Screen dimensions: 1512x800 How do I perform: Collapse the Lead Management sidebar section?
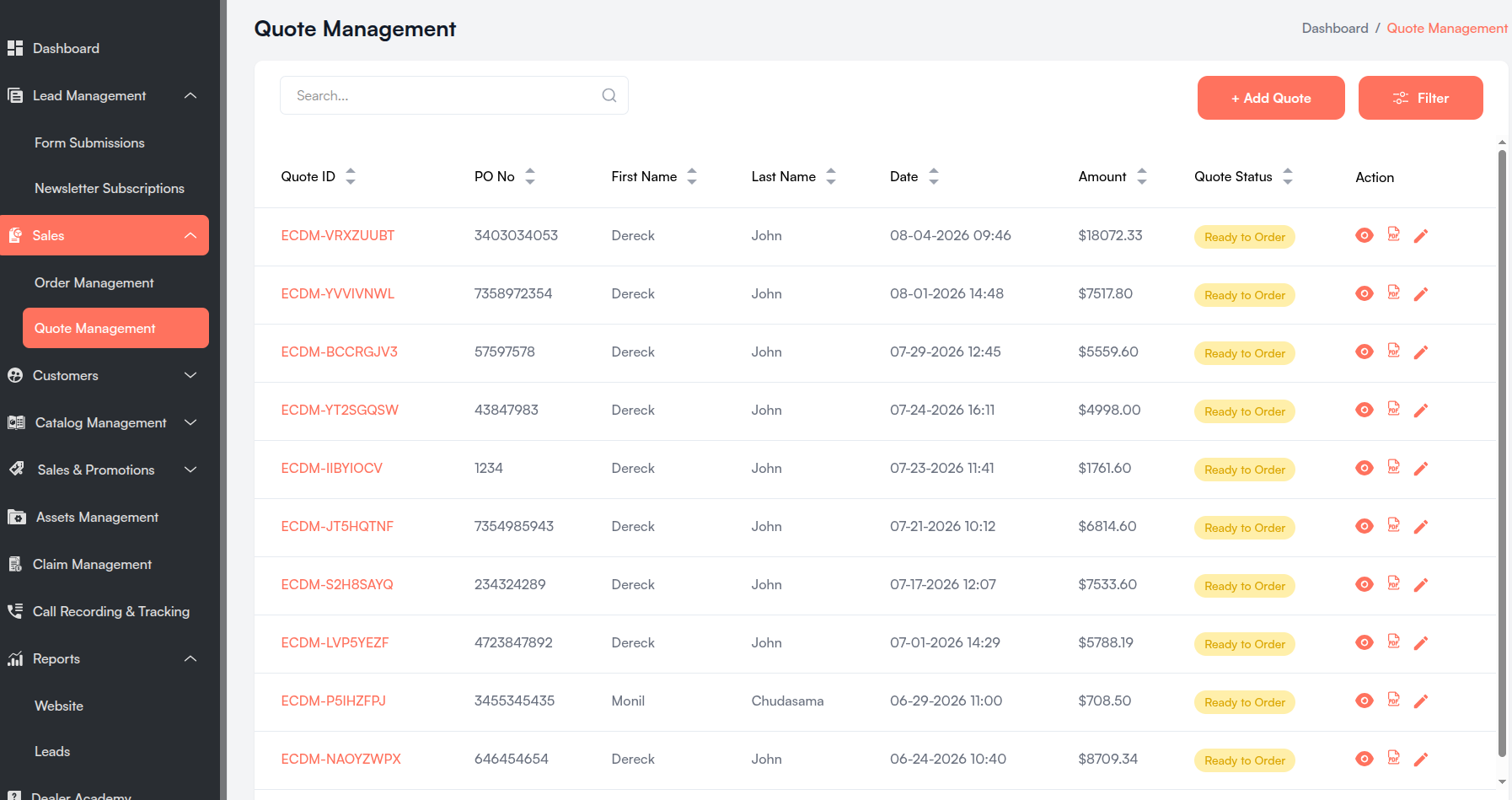[190, 95]
